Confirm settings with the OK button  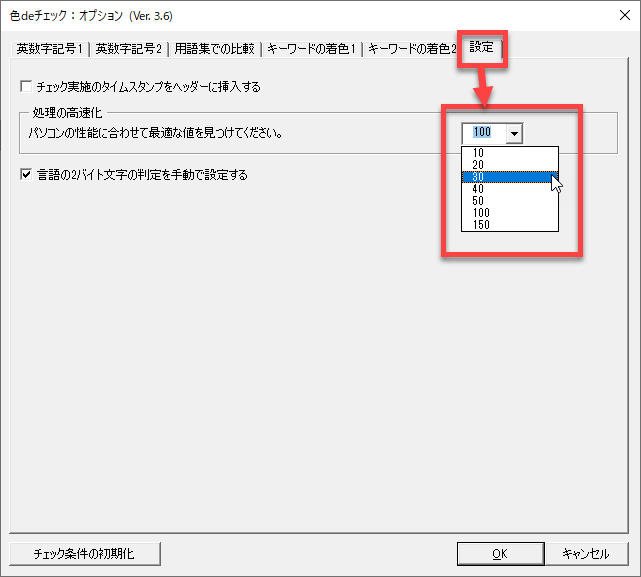[499, 553]
